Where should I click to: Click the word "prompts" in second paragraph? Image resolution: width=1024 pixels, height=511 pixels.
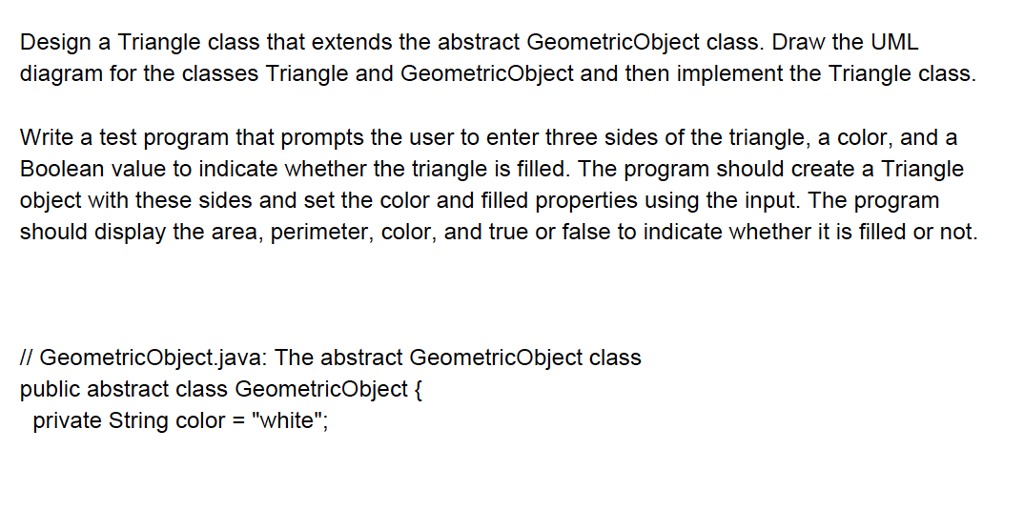(323, 137)
